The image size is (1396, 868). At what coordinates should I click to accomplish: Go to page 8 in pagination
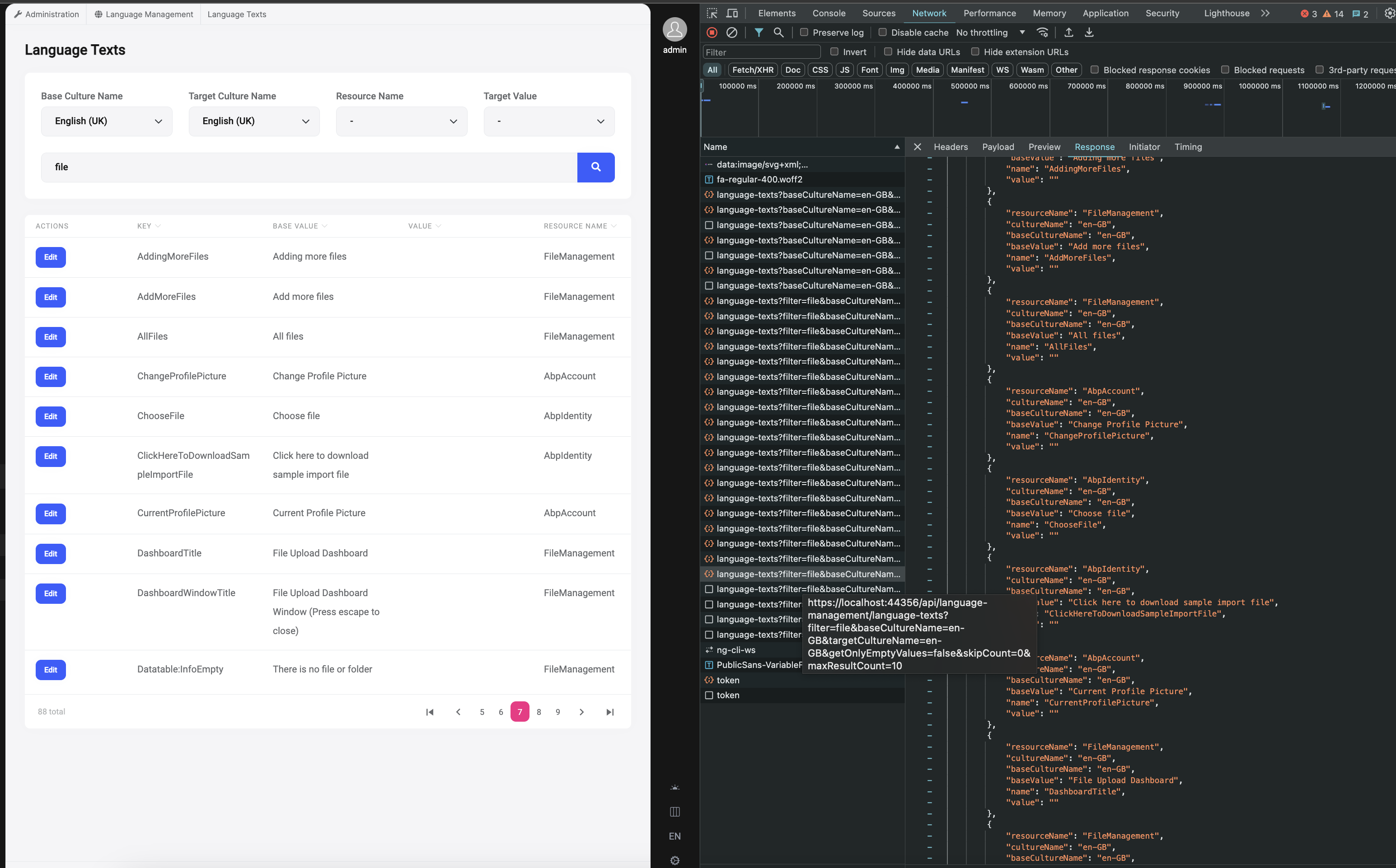pyautogui.click(x=539, y=712)
